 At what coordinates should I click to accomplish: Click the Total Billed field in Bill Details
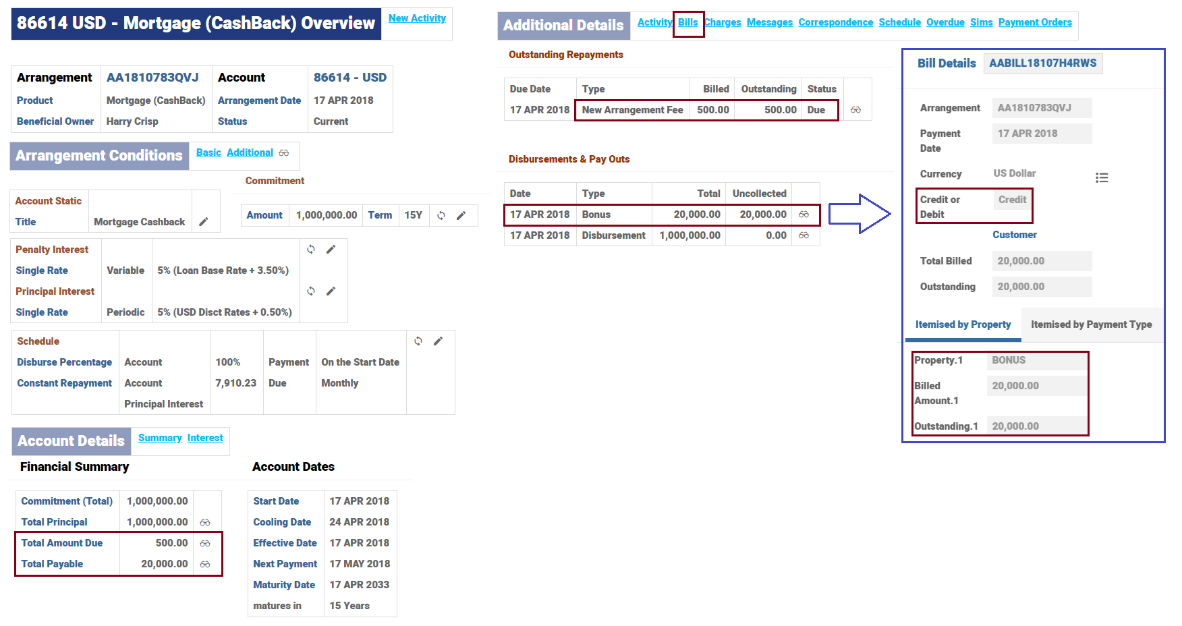pyautogui.click(x=1041, y=261)
